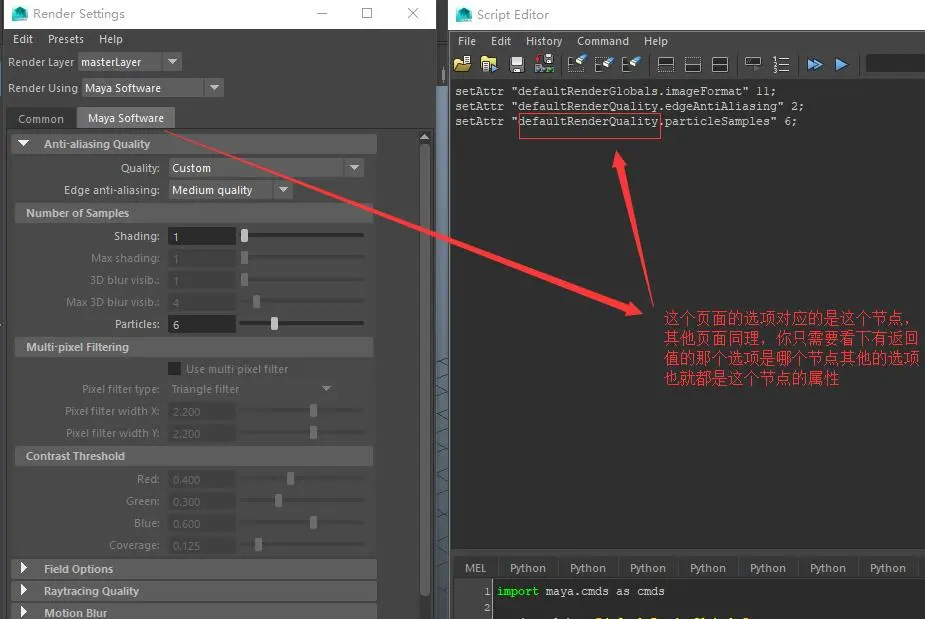Click the Red contrast threshold field

coord(202,480)
